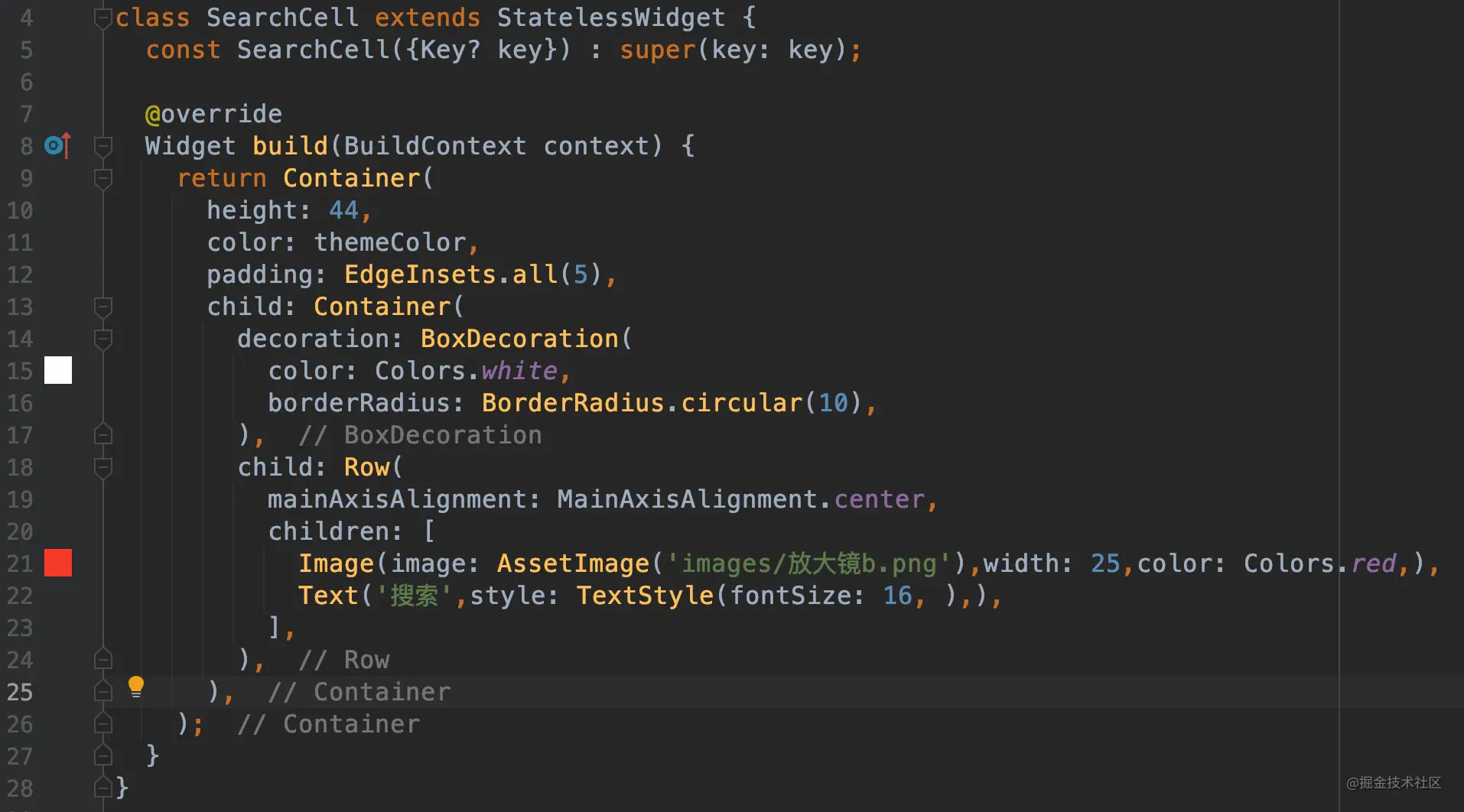Screen dimensions: 1464x812
Task: Open the white color swatch on line 15
Action: 58,370
